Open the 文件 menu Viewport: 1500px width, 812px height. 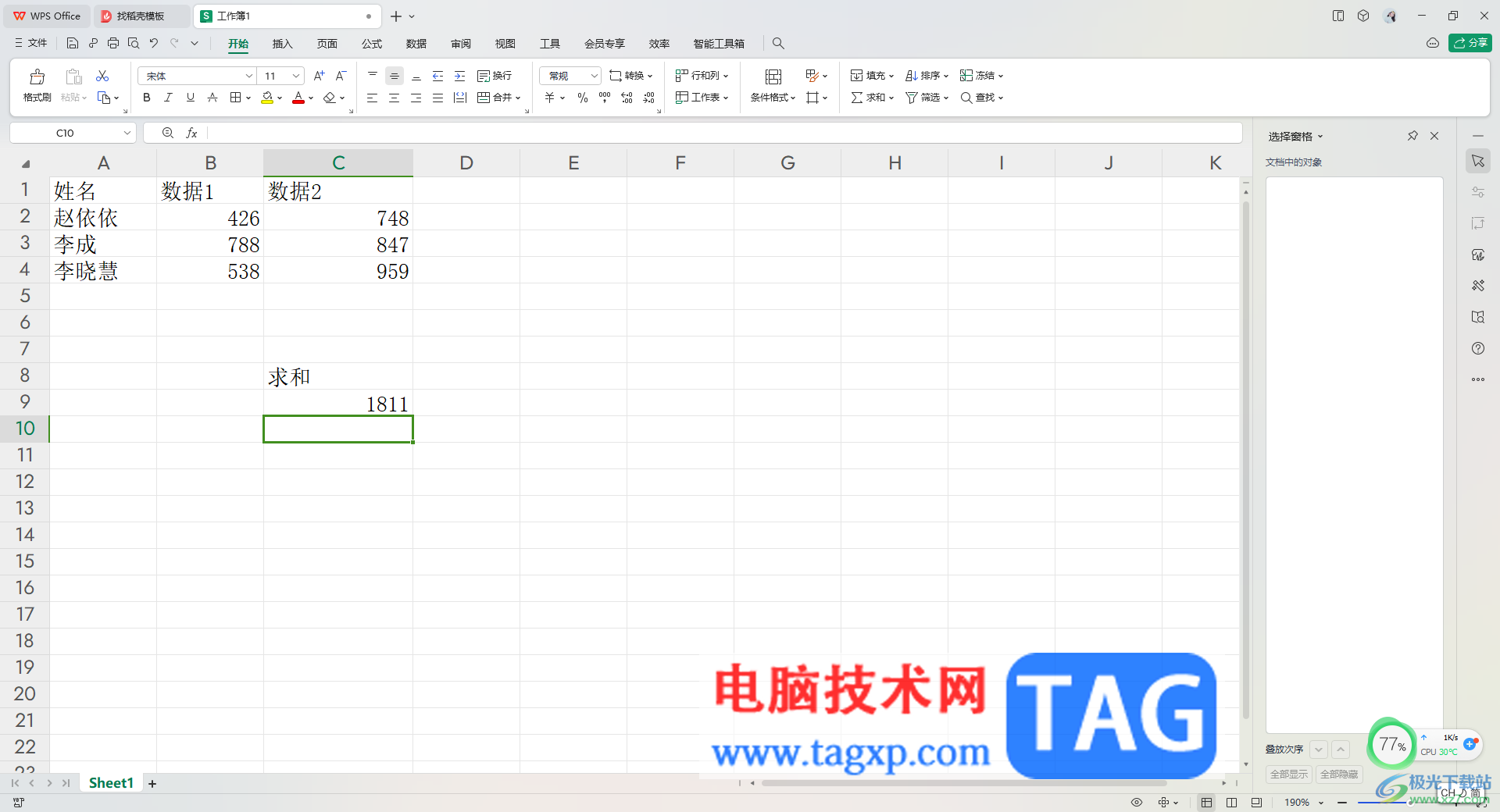tap(31, 43)
